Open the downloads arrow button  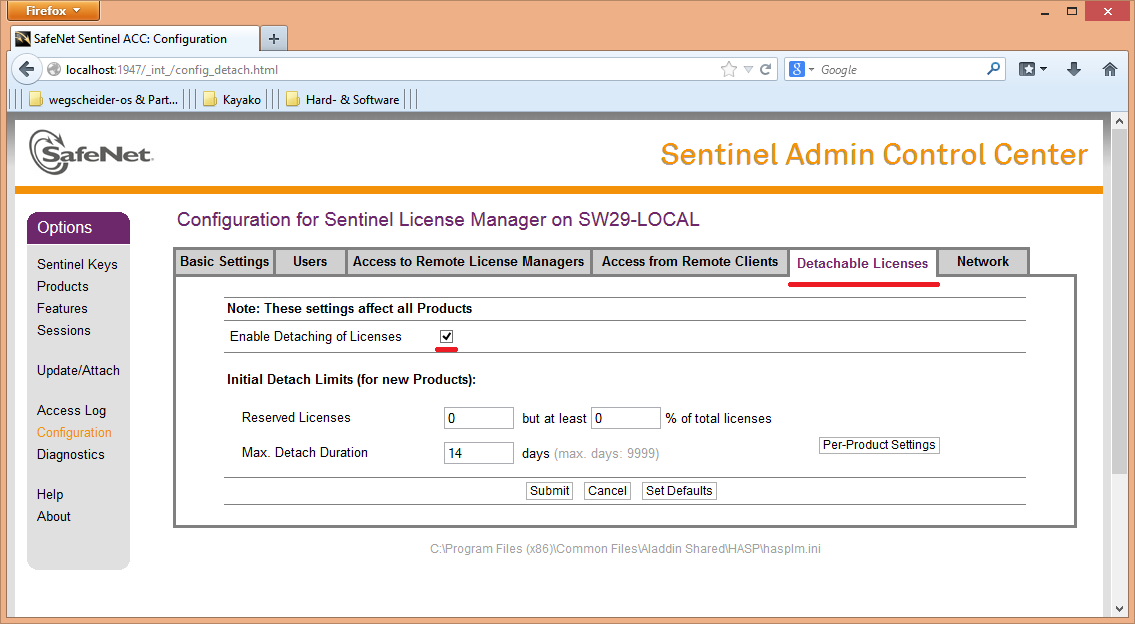[1074, 69]
